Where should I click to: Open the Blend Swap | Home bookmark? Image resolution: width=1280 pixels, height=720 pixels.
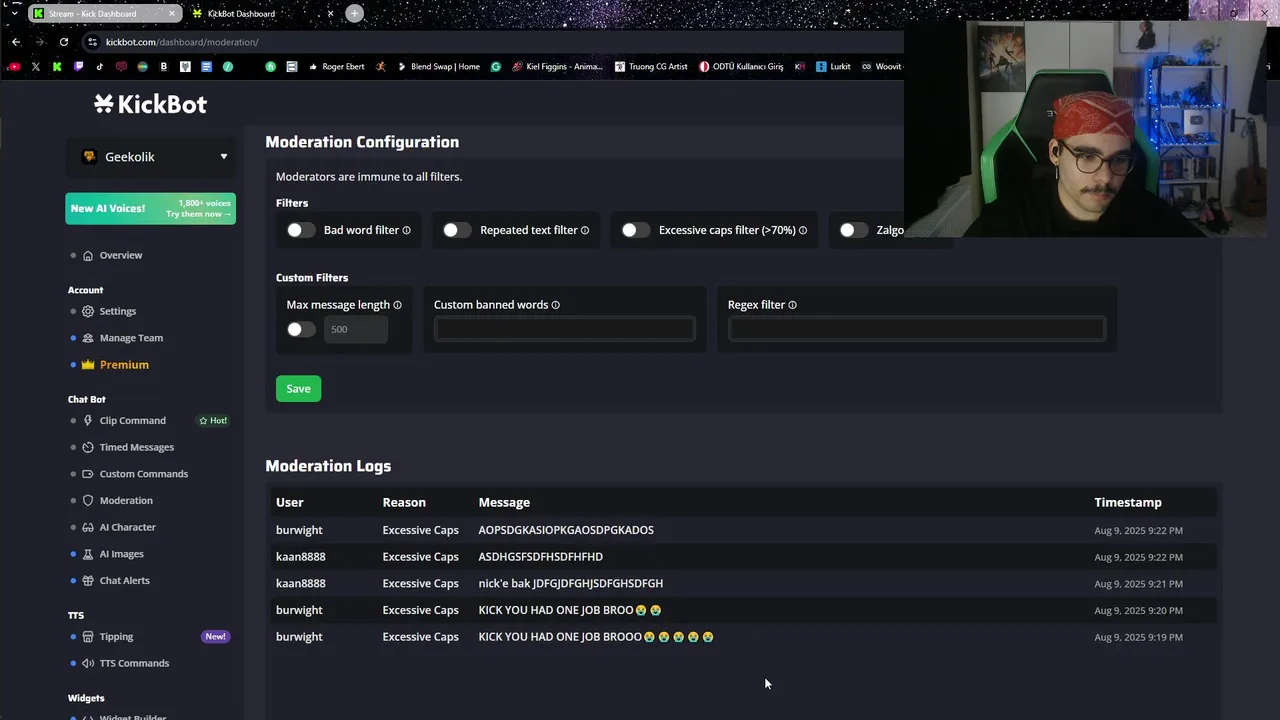click(x=438, y=67)
